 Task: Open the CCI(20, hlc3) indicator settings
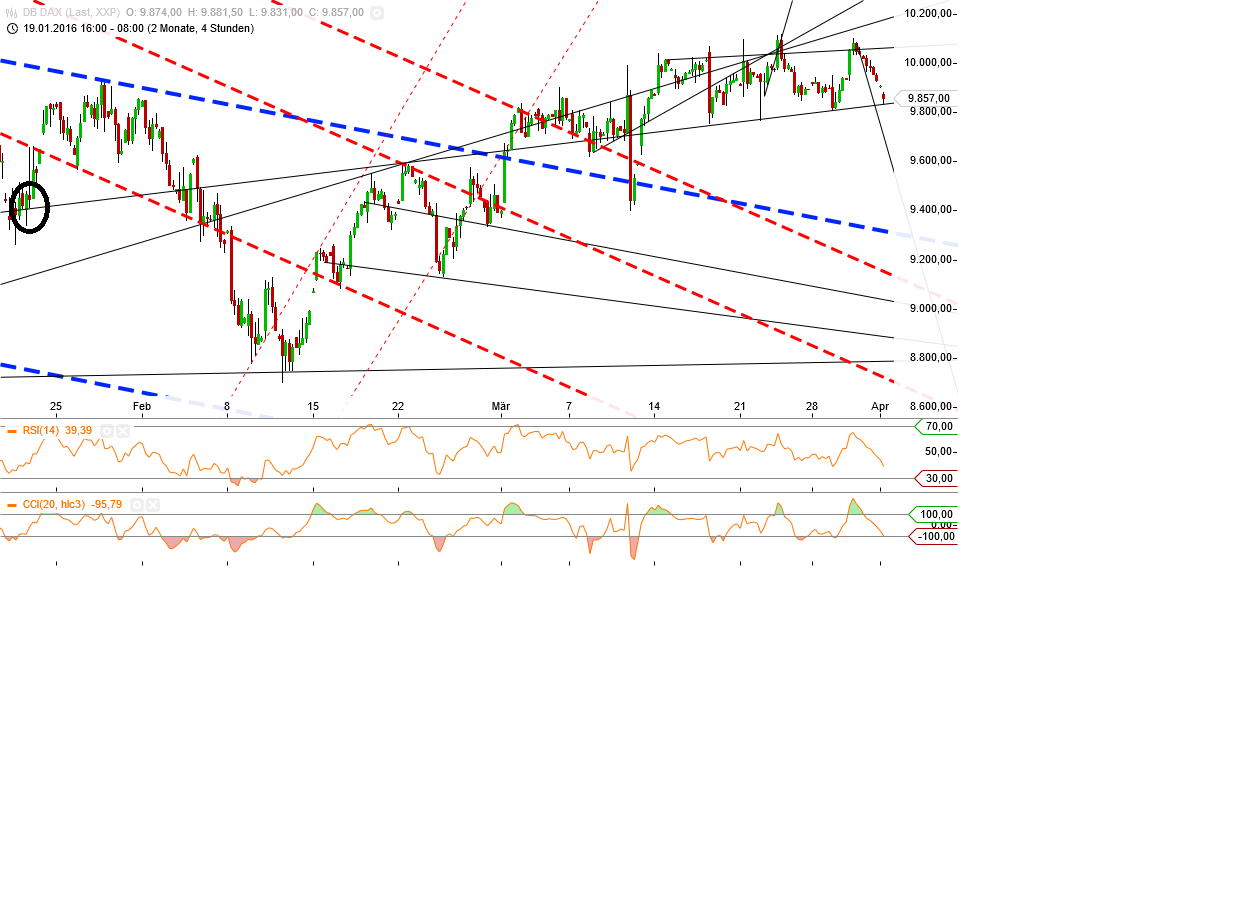point(136,505)
